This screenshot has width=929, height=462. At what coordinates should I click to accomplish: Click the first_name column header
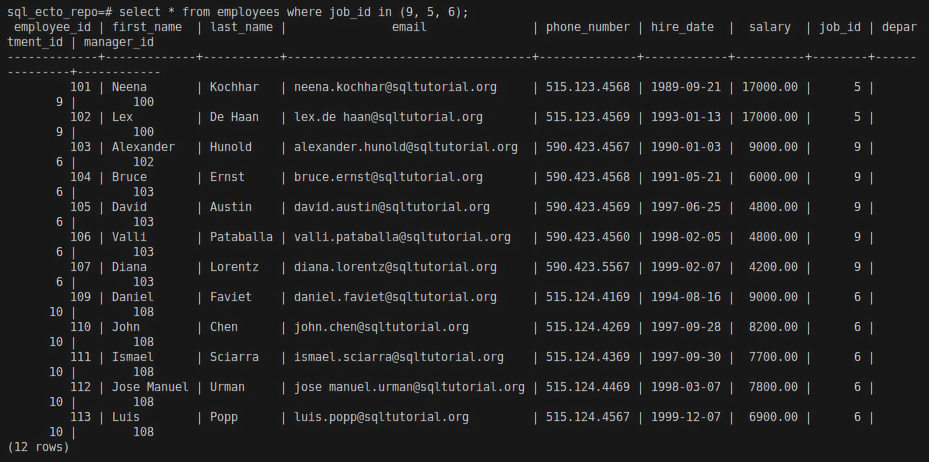click(x=147, y=27)
